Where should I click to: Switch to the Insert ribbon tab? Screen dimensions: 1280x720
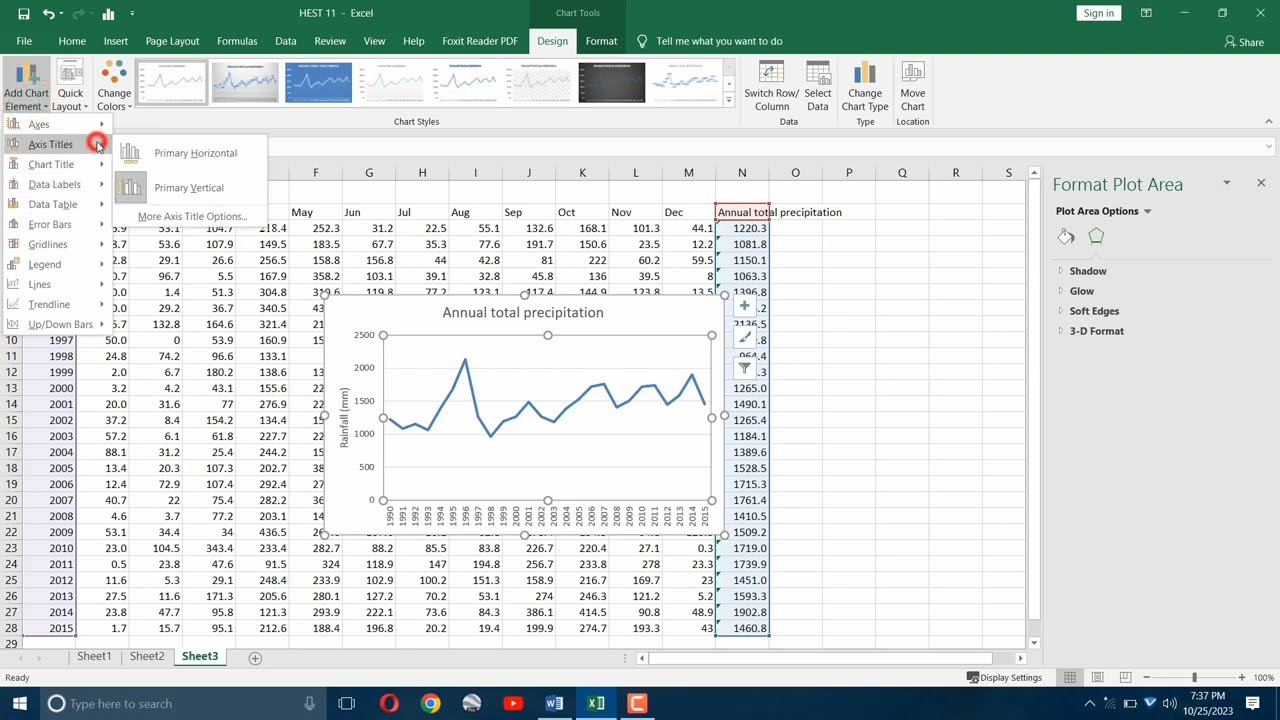coord(115,41)
